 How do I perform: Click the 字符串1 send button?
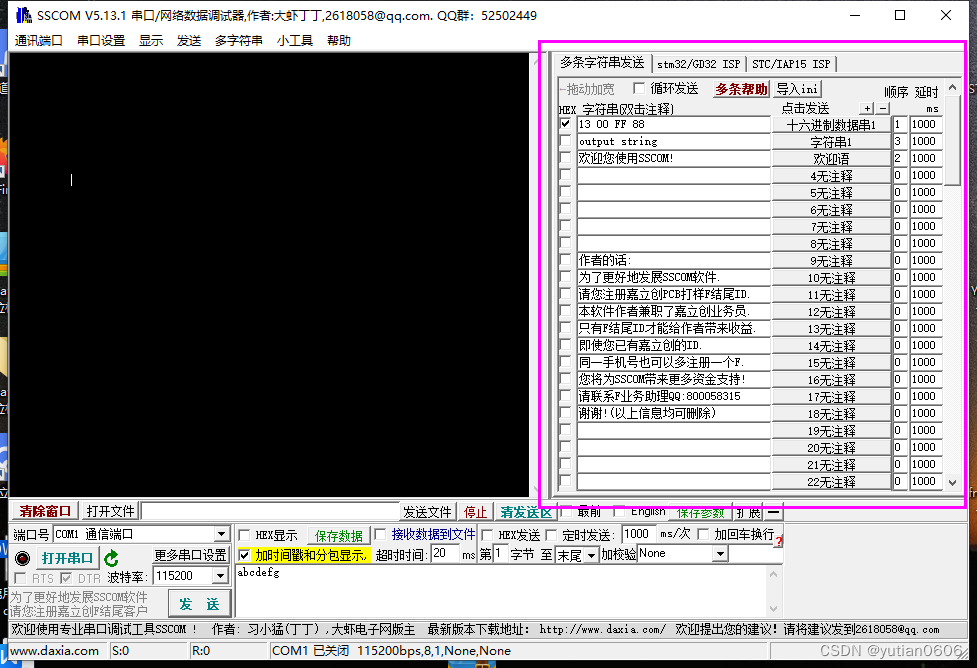(831, 141)
